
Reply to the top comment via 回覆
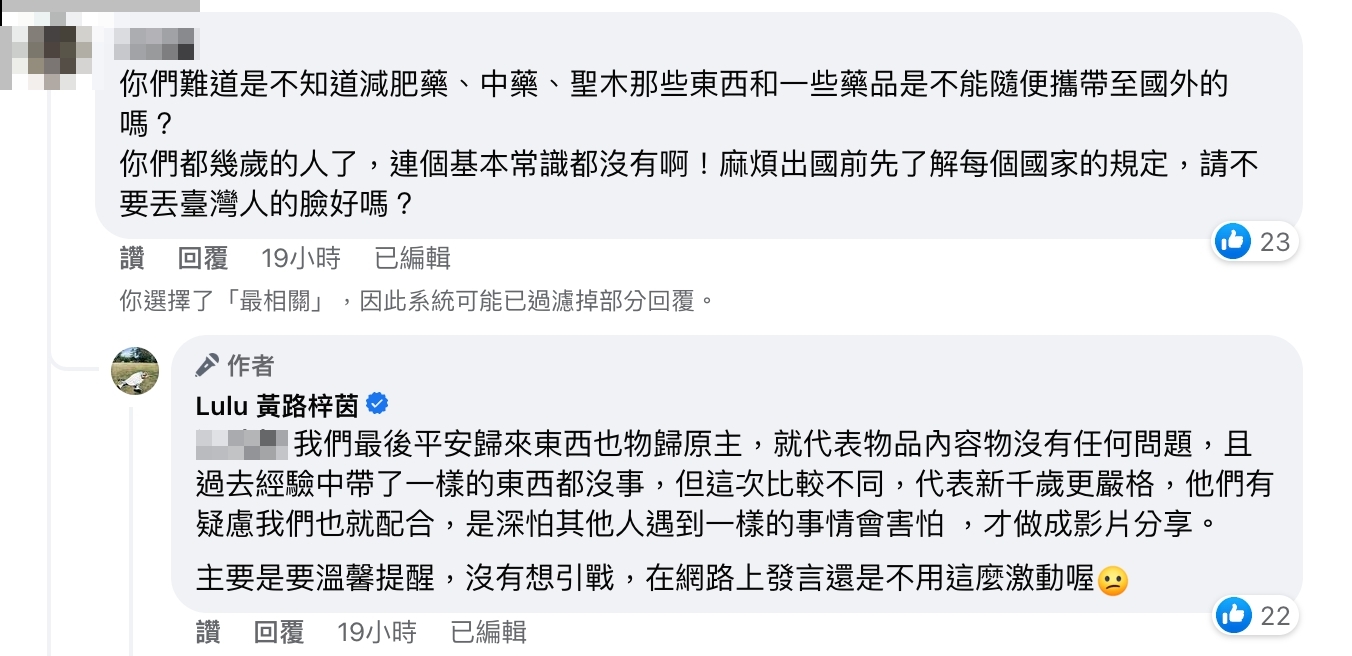point(203,259)
